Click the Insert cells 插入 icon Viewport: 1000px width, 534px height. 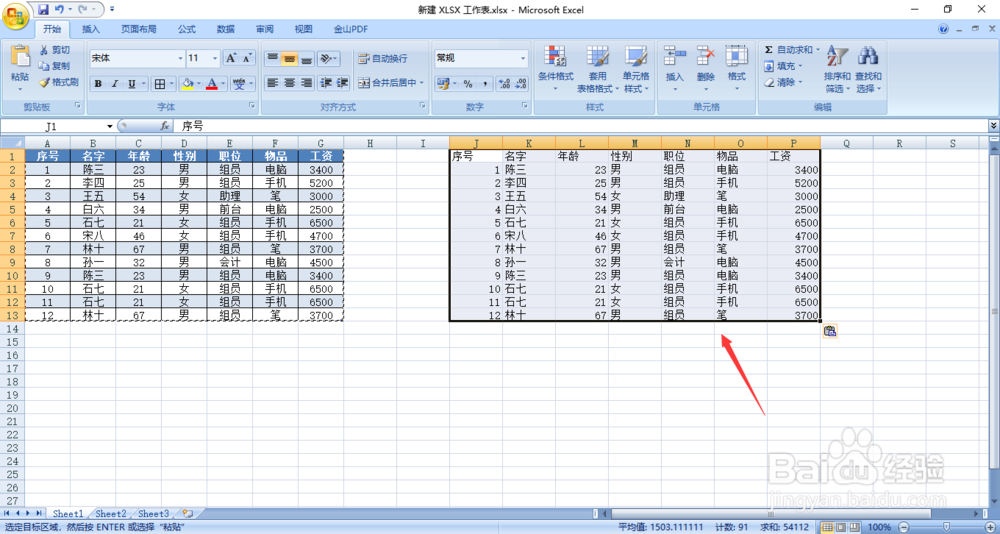tap(675, 56)
